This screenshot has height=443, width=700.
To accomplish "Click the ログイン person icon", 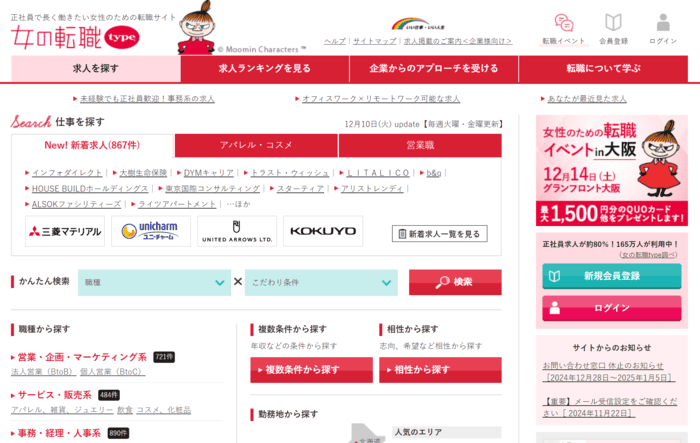I will coord(662,23).
